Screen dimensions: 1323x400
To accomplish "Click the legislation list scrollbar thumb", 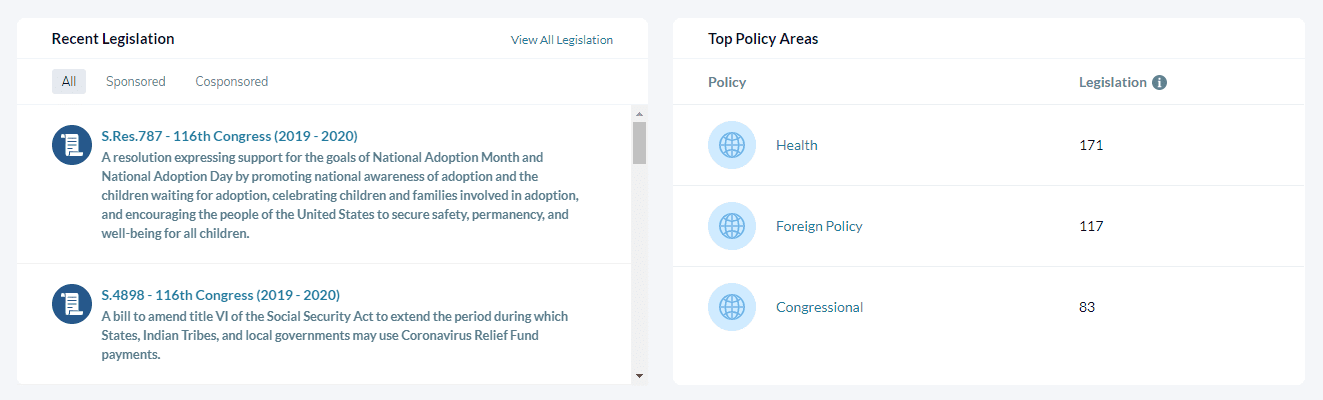I will tap(639, 142).
